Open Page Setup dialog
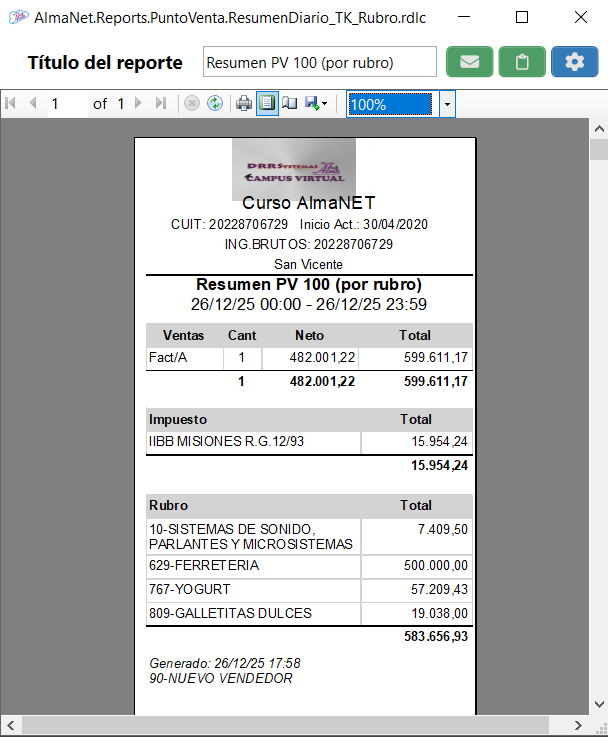The width and height of the screenshot is (608, 737). coord(290,104)
